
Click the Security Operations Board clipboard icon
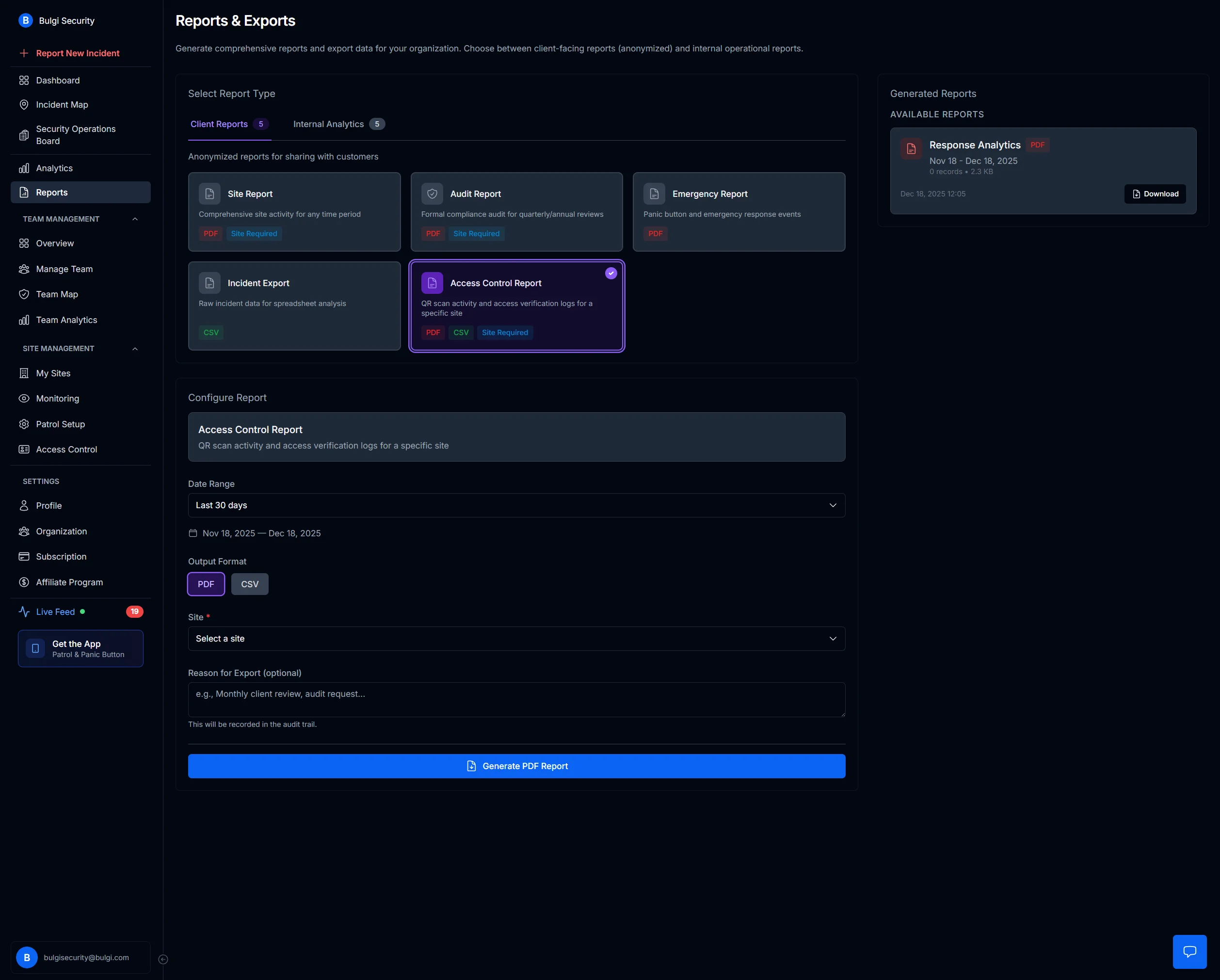[24, 135]
